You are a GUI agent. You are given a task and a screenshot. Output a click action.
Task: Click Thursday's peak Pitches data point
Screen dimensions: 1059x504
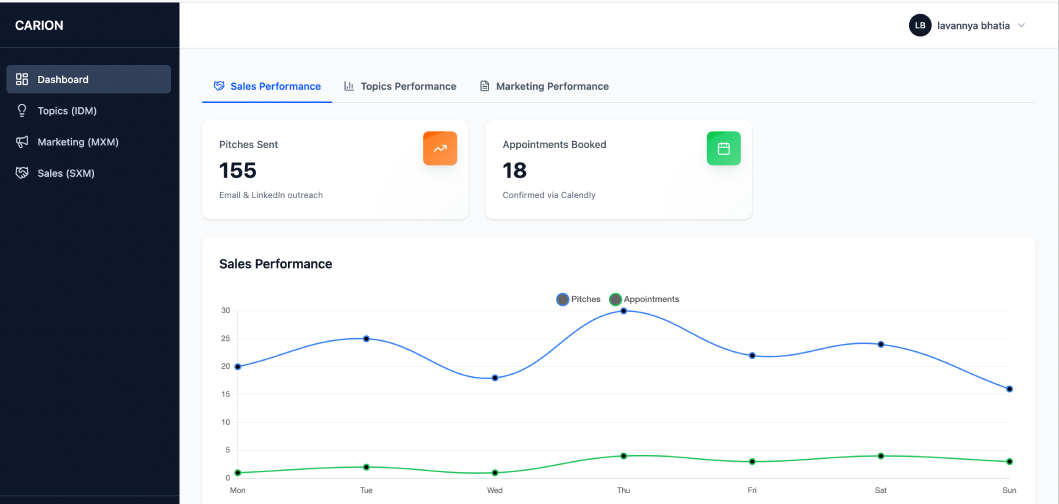tap(623, 311)
